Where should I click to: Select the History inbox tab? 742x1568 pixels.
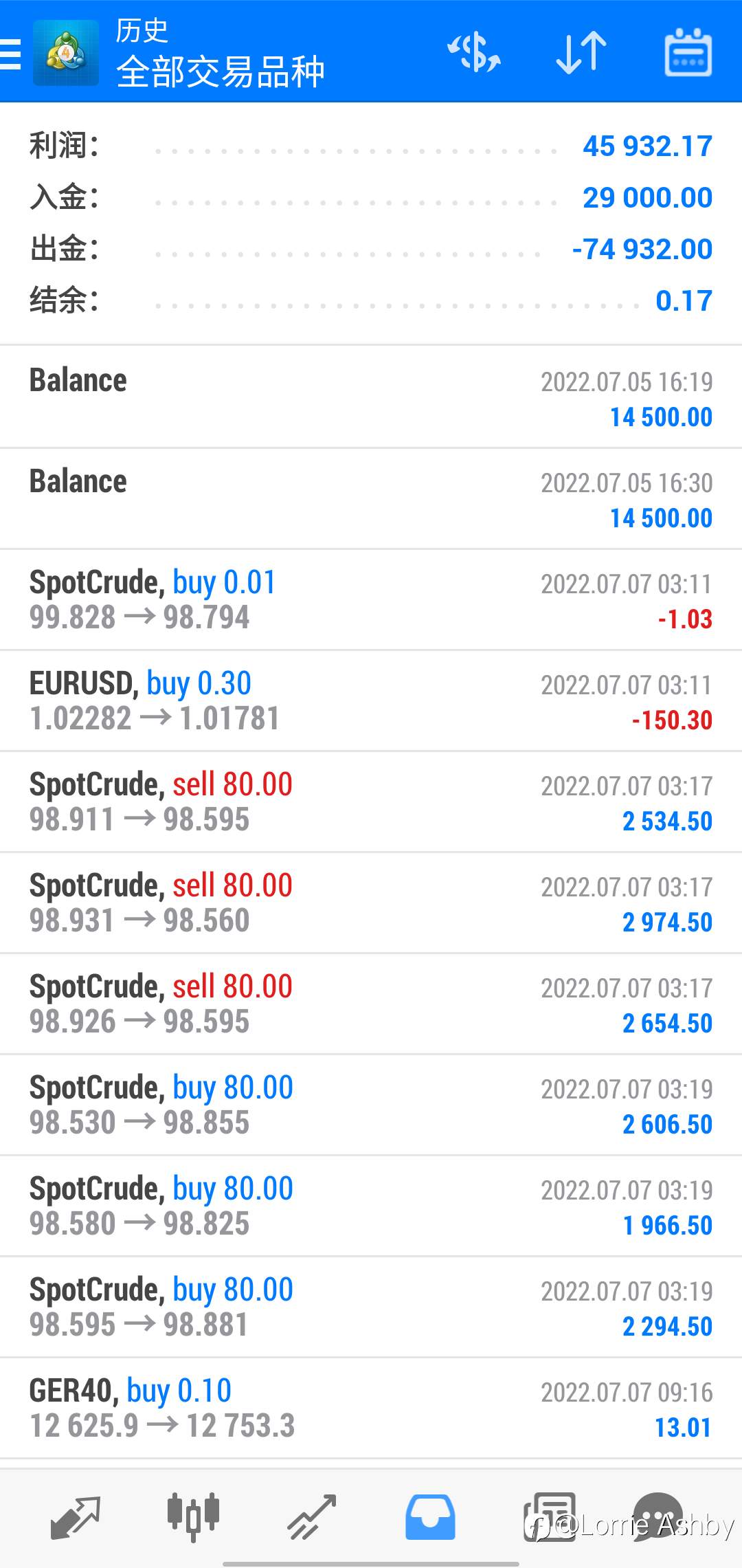click(430, 1516)
